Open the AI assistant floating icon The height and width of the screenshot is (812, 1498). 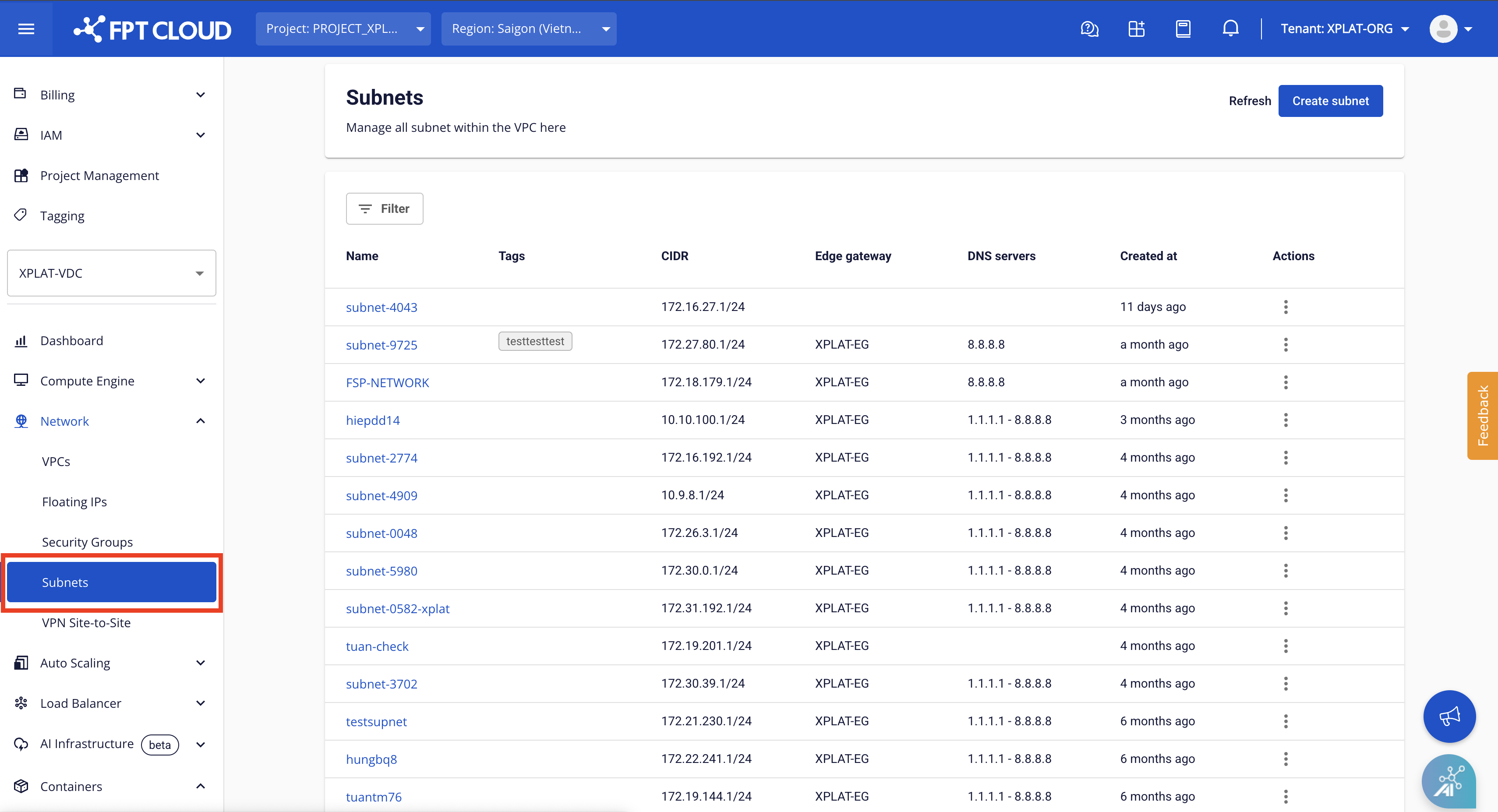click(1449, 780)
